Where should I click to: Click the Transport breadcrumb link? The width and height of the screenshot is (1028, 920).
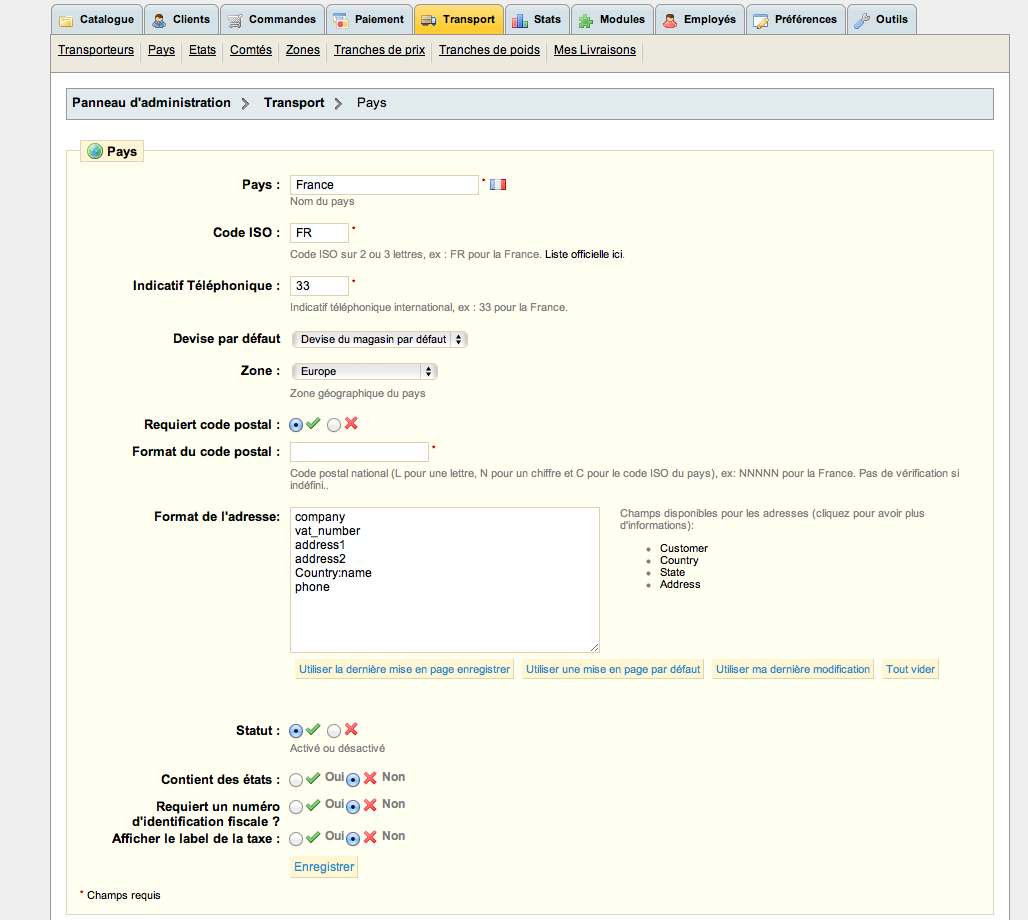pyautogui.click(x=294, y=103)
